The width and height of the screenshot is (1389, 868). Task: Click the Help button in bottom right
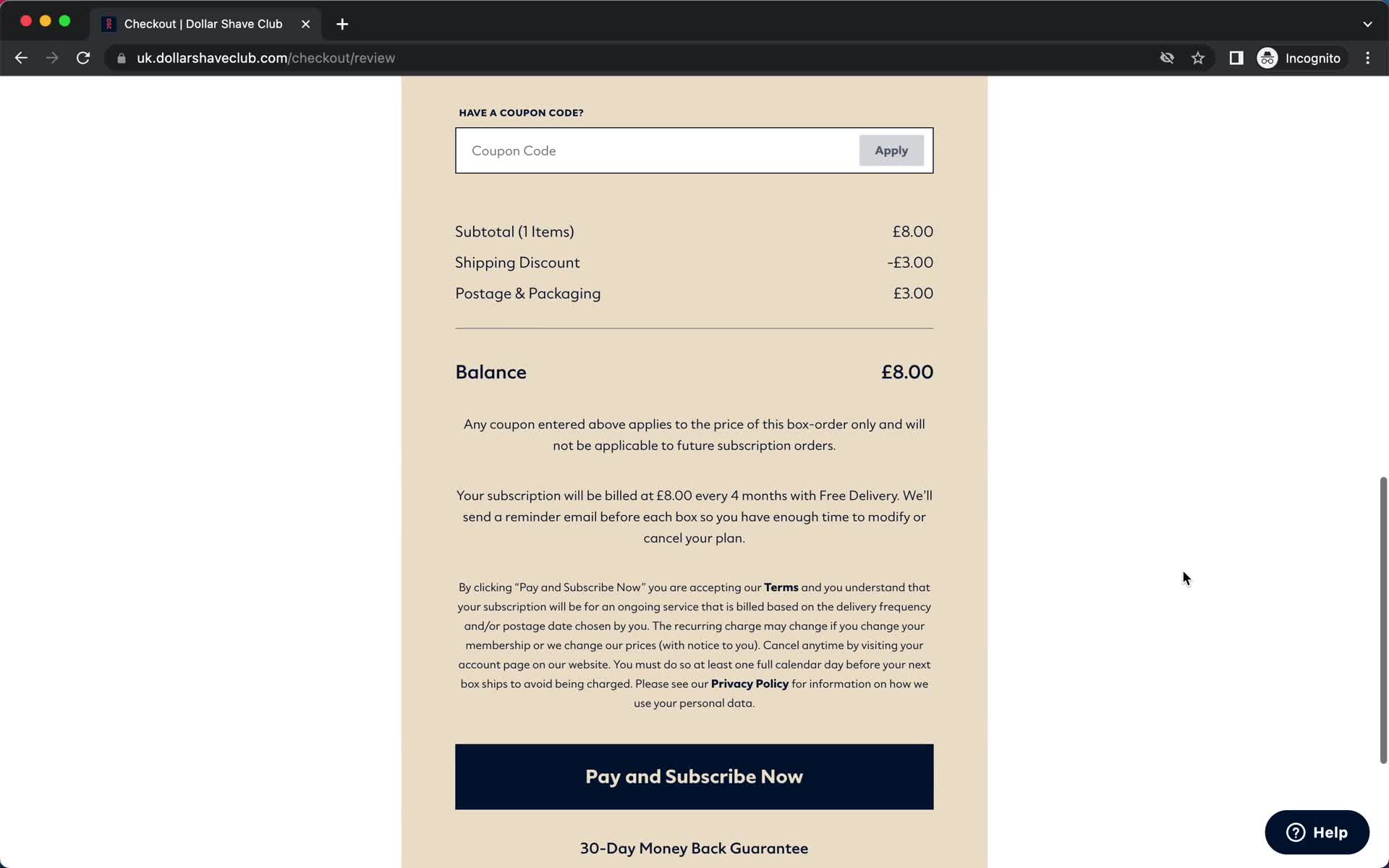(1317, 831)
